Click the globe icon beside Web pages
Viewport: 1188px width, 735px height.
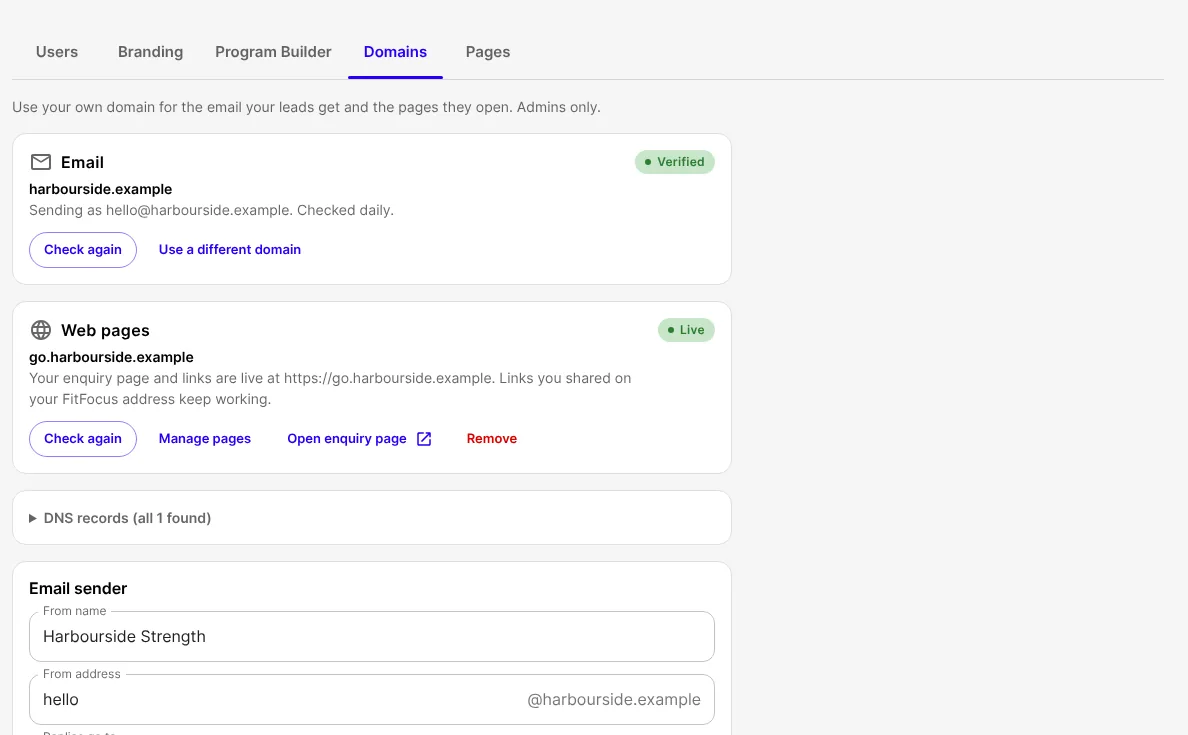[x=41, y=330]
